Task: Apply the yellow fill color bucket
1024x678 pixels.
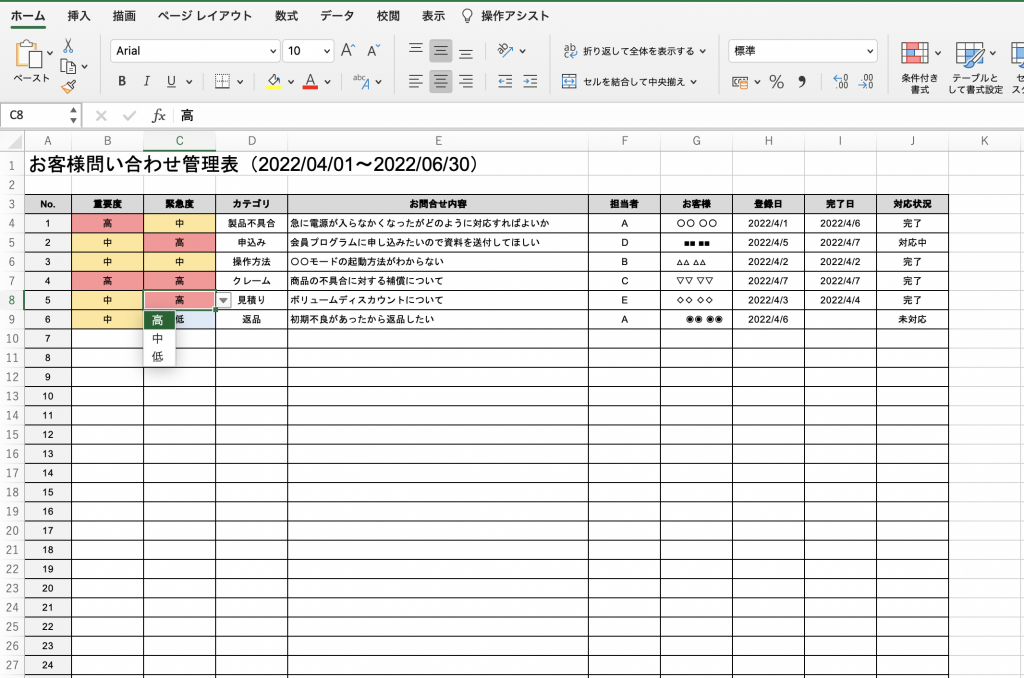Action: click(x=273, y=82)
